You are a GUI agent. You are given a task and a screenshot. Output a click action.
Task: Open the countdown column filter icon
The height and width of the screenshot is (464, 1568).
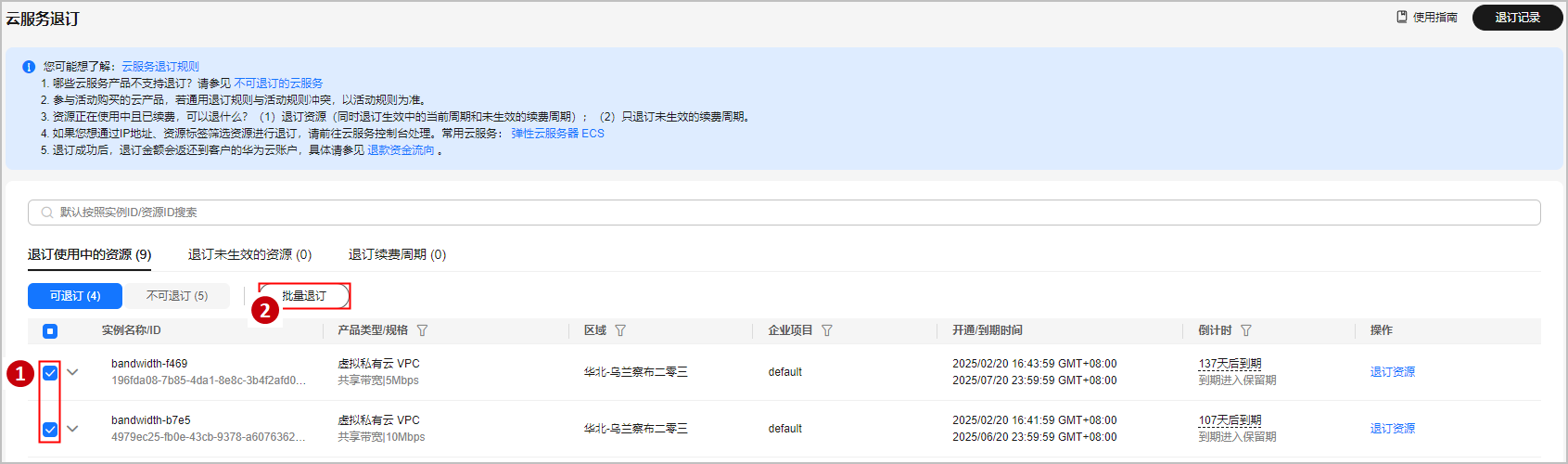coord(1246,330)
